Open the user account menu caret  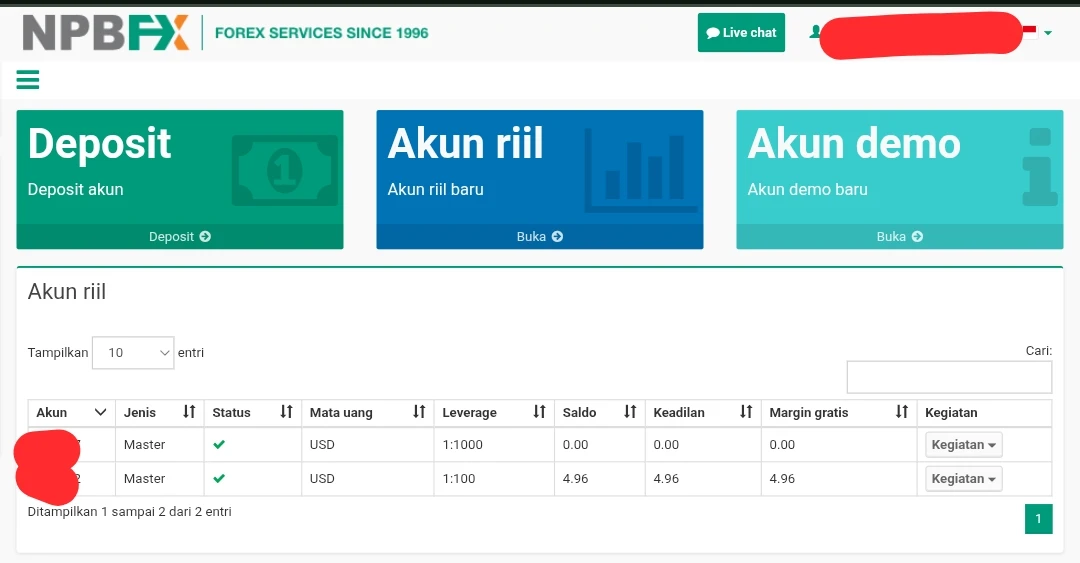(1047, 33)
